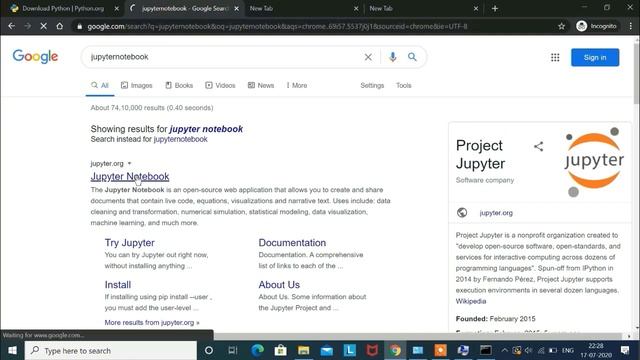Select the All results tab
The height and width of the screenshot is (360, 640).
click(x=100, y=85)
